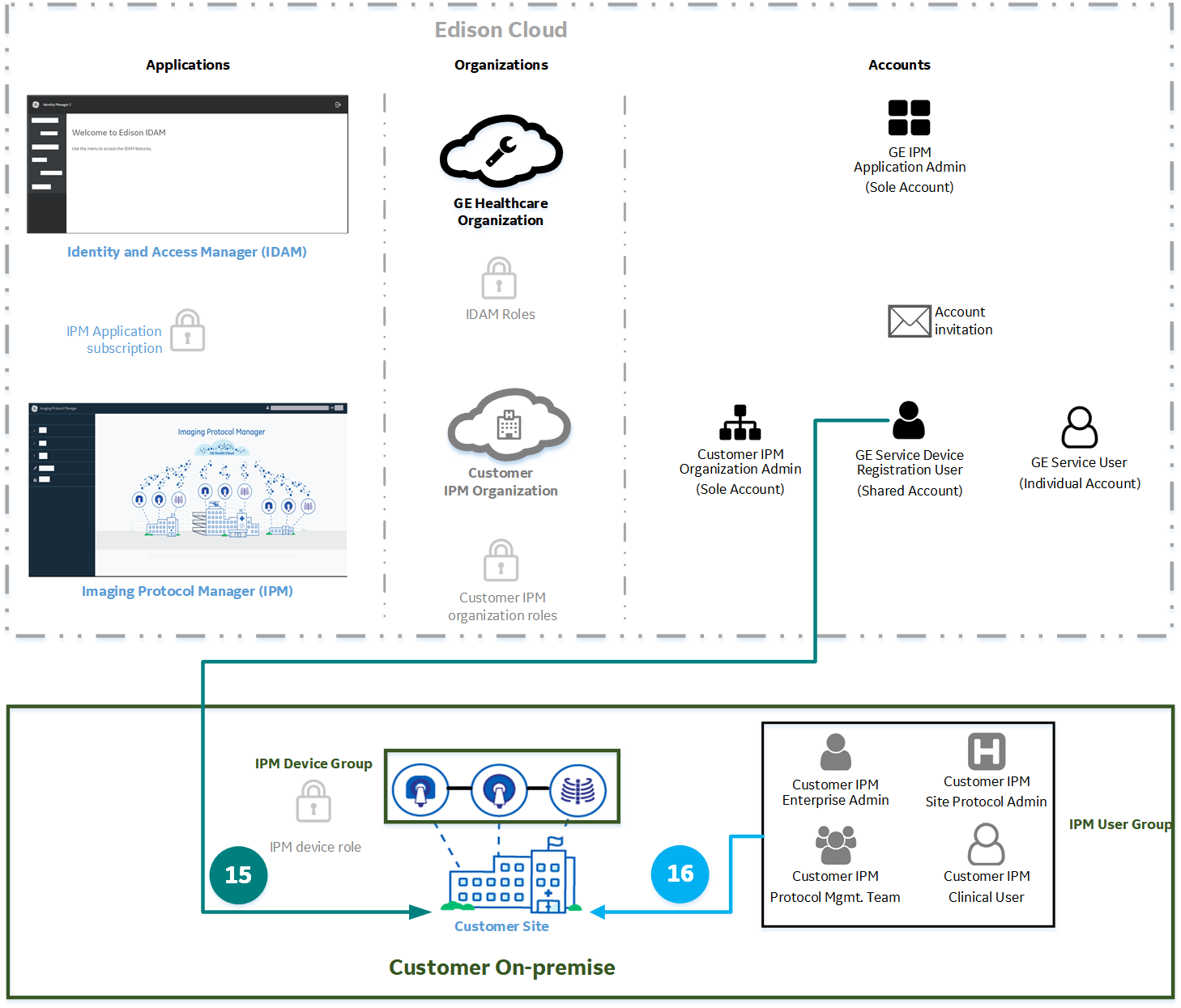Click the Customer IPM Enterprise Admin icon

[834, 751]
